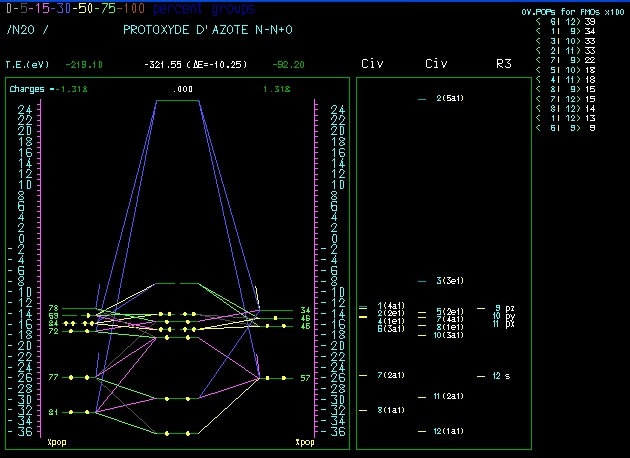Viewport: 630px width, 458px height.
Task: Click the '-321.55 (ΔE=-10.25)' energy text
Action: pos(196,64)
